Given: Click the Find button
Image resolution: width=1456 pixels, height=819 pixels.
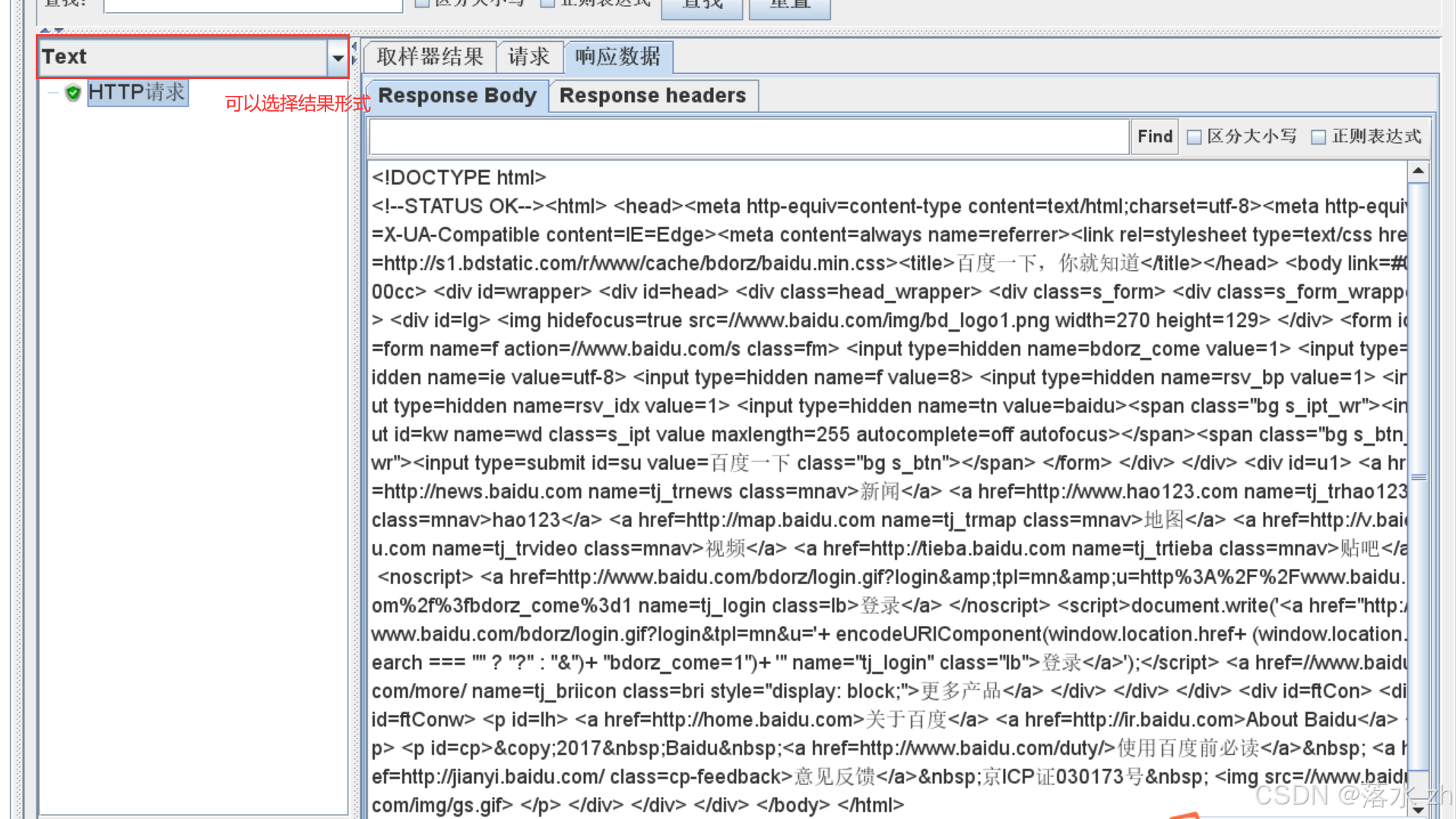Looking at the screenshot, I should pos(1155,137).
